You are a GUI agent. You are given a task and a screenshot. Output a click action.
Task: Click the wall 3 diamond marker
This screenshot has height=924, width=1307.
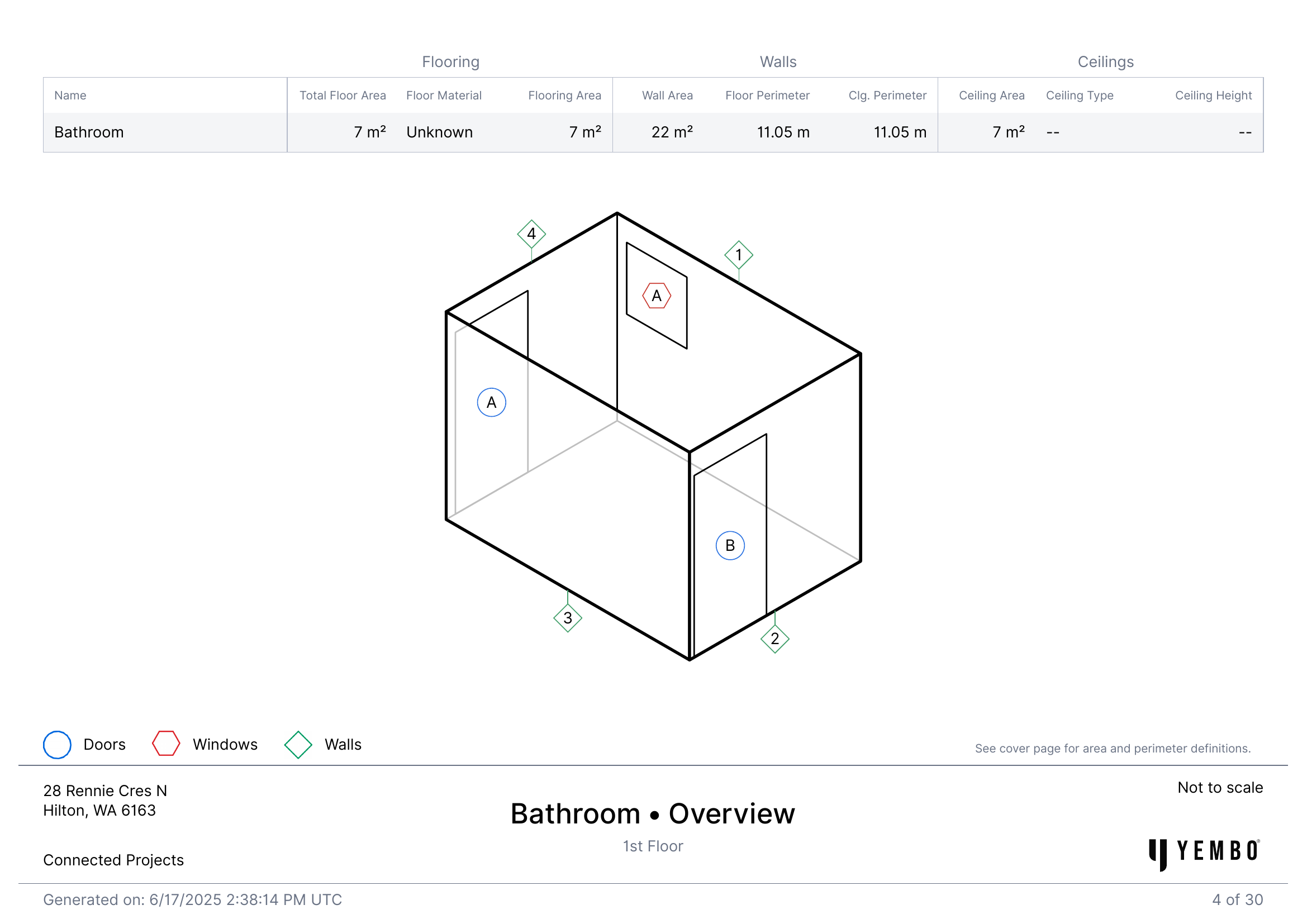coord(568,618)
